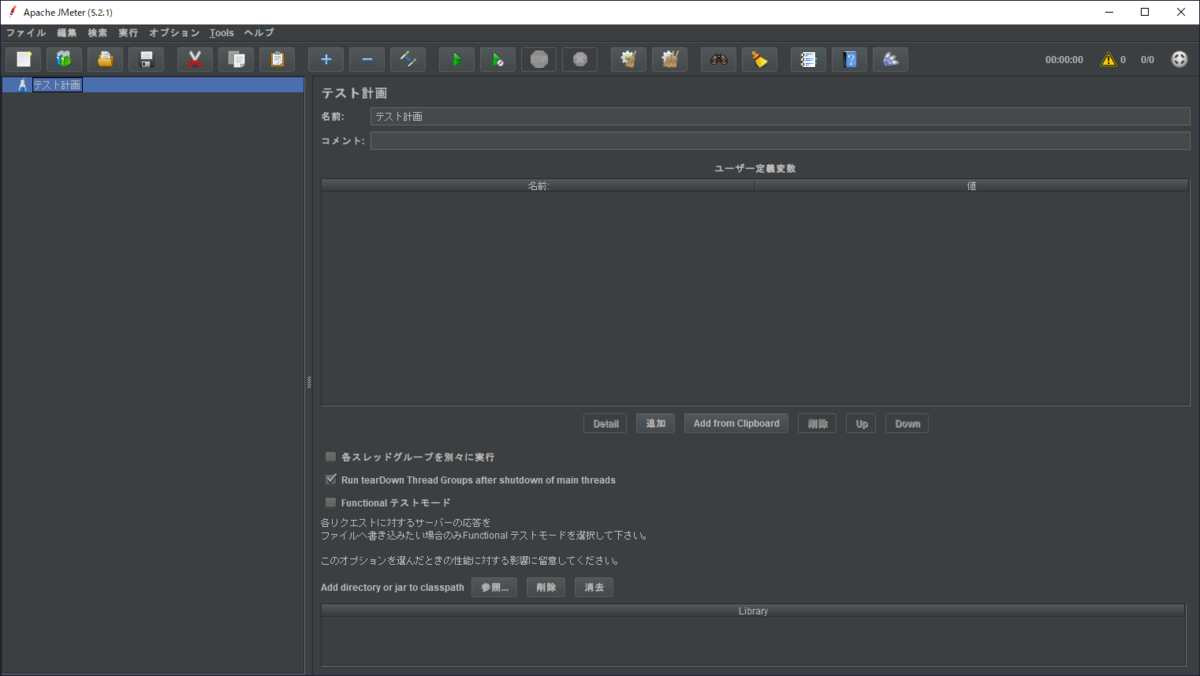Click the 追加 button under variables table
1200x676 pixels.
point(656,424)
